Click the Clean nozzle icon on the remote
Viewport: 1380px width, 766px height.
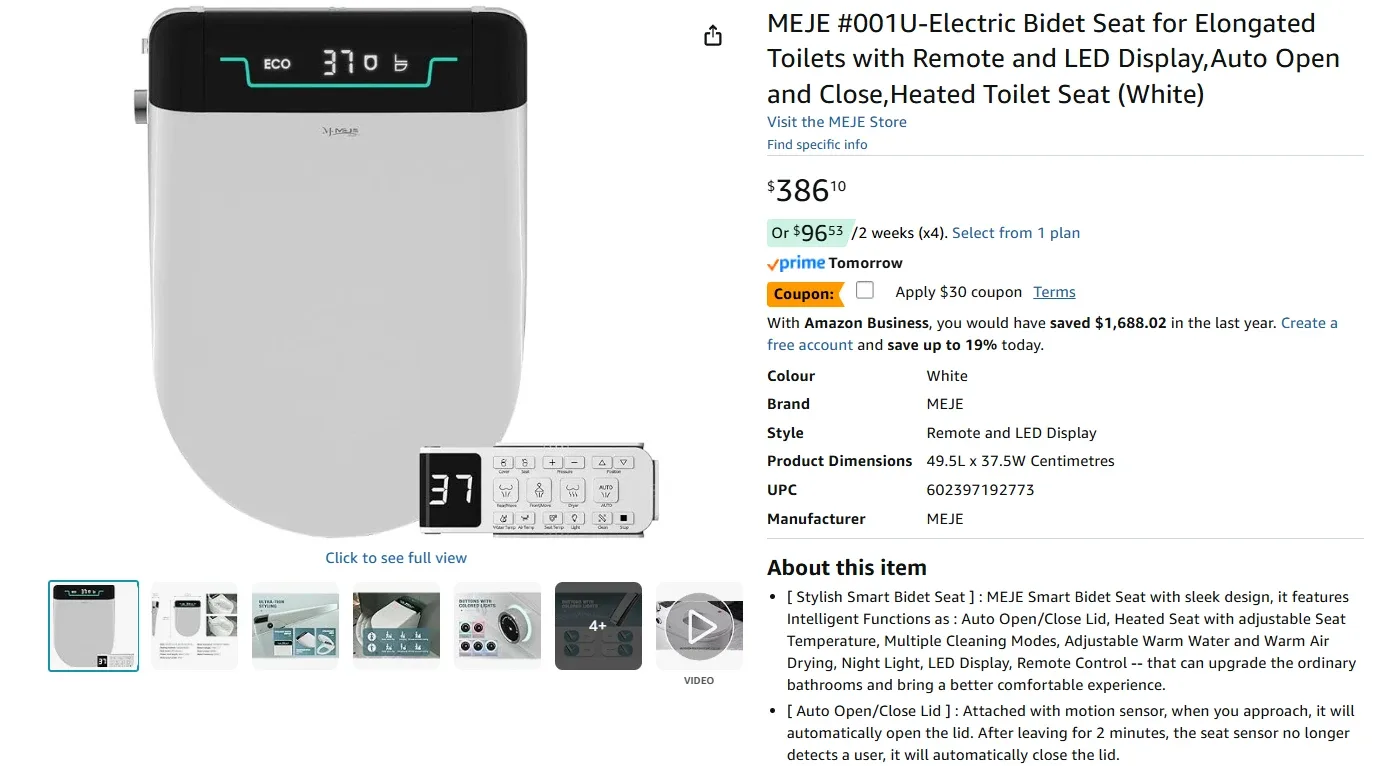602,519
